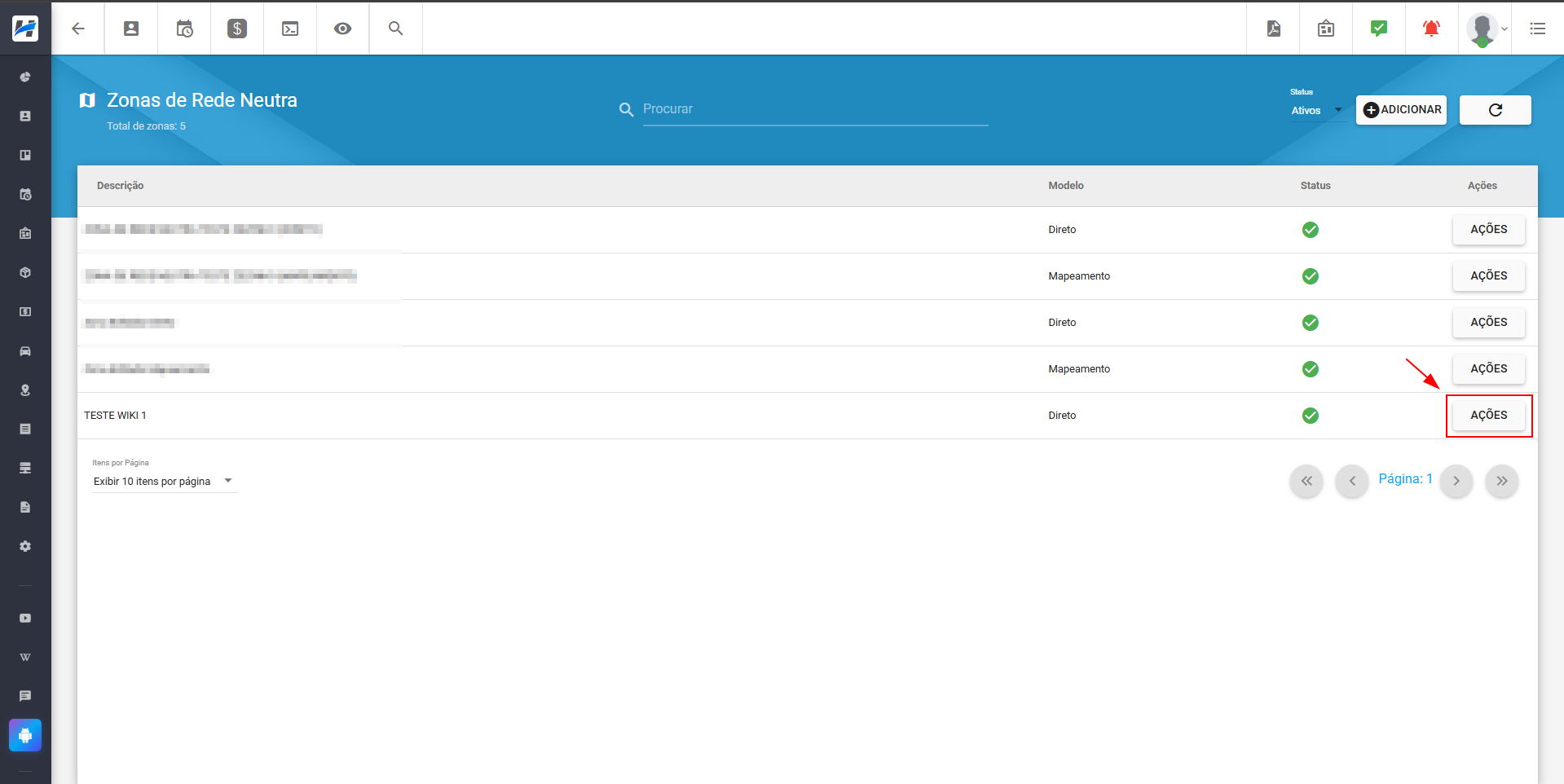Open the list menu icon at top right
The height and width of the screenshot is (784, 1564).
[1538, 29]
